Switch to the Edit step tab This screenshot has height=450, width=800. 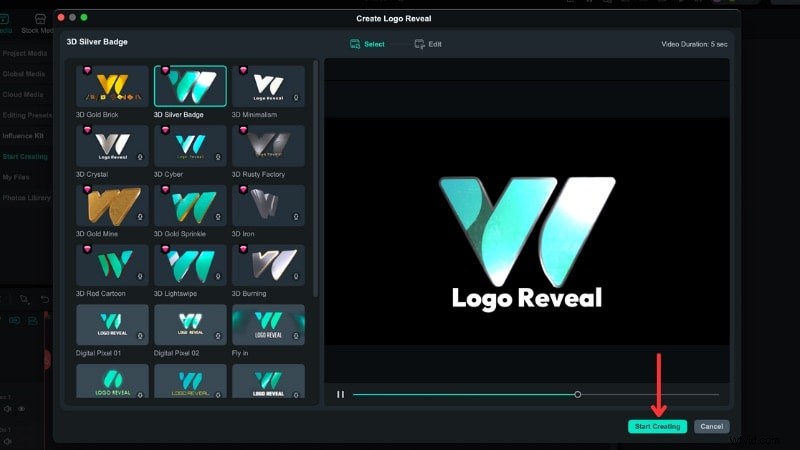coord(427,44)
